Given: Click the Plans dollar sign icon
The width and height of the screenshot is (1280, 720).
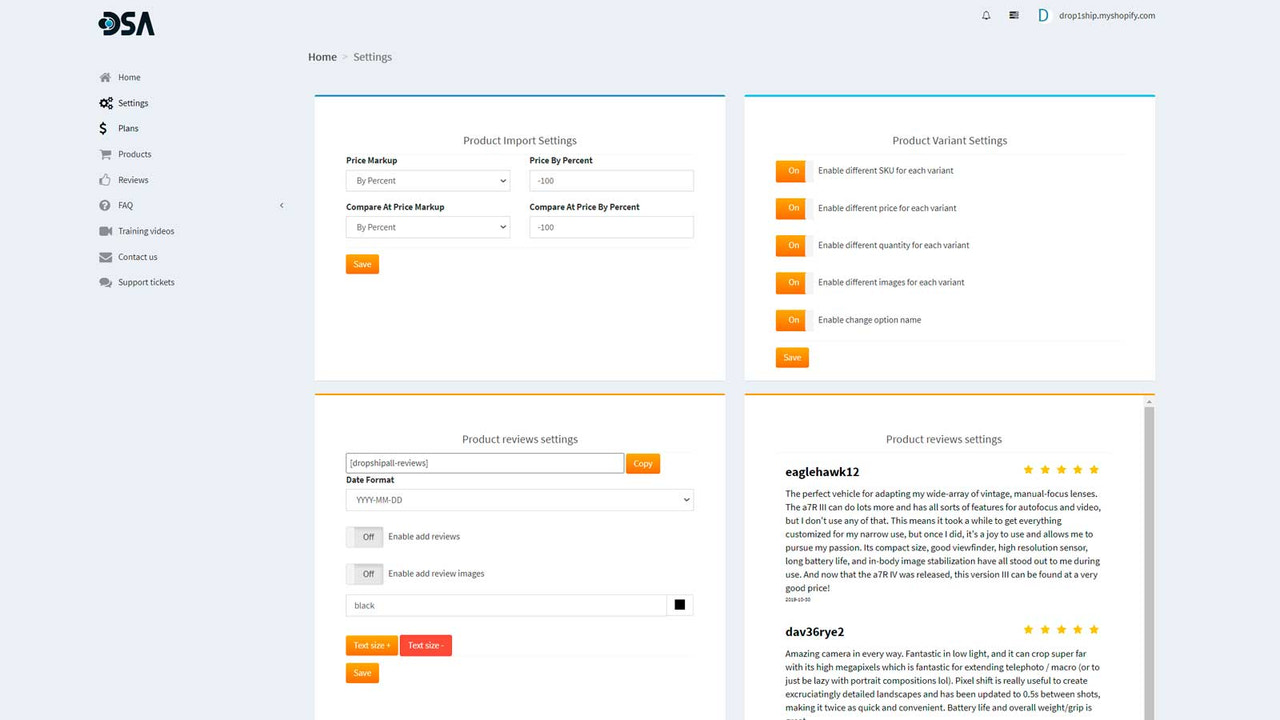Looking at the screenshot, I should (x=103, y=128).
